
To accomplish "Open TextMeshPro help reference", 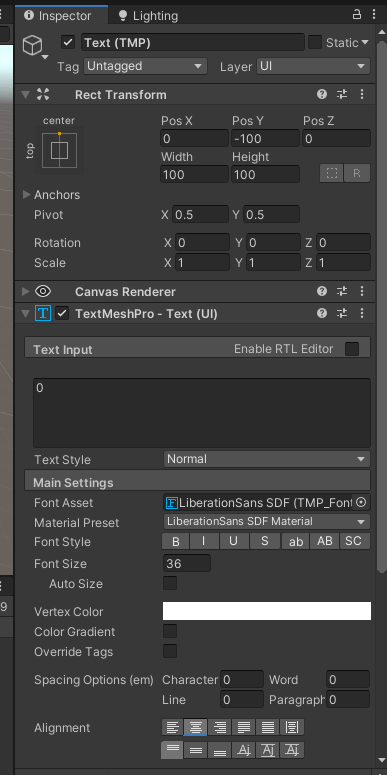I will (322, 313).
